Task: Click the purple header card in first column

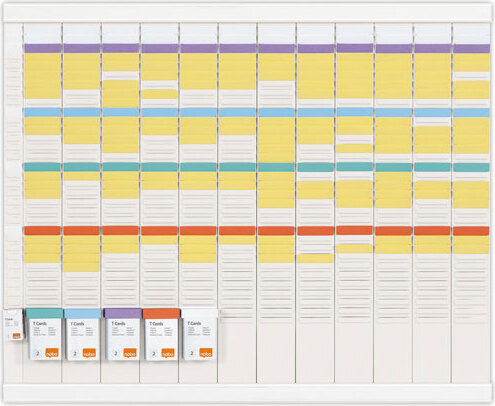Action: (x=43, y=48)
